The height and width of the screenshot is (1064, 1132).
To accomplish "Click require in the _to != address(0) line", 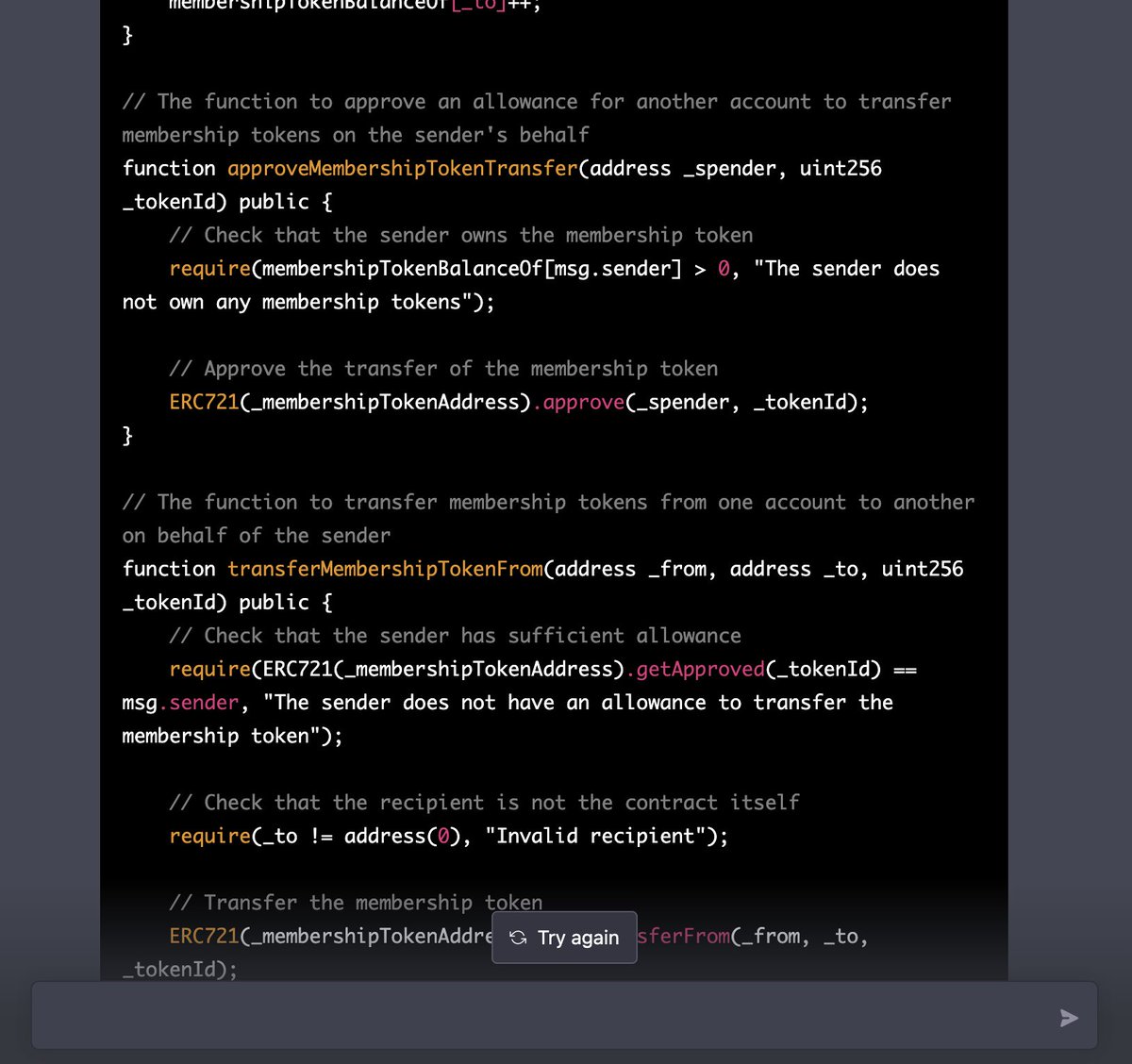I will [x=209, y=837].
